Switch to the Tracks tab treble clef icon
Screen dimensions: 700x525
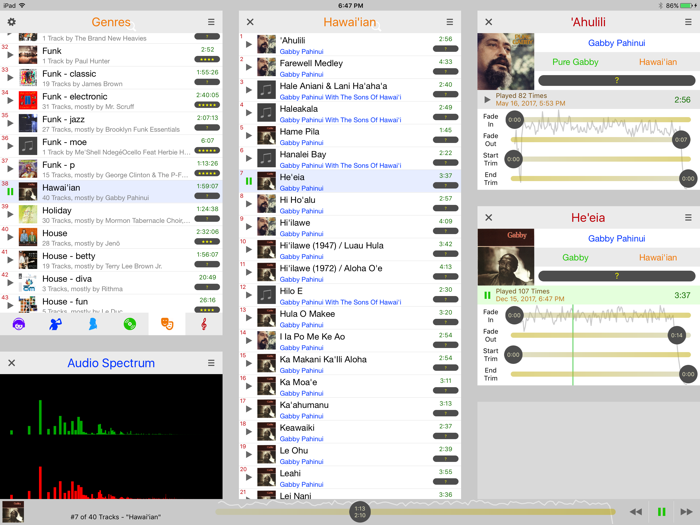[204, 324]
